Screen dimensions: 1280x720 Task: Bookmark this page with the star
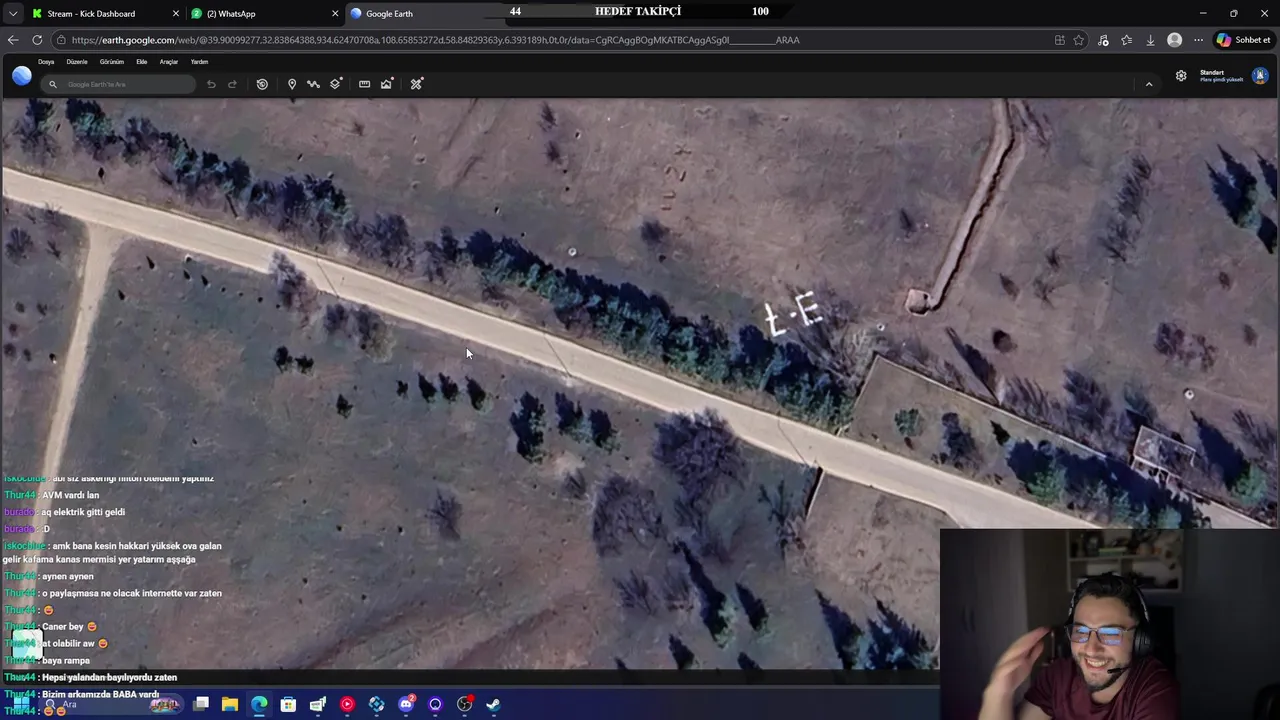(1079, 40)
